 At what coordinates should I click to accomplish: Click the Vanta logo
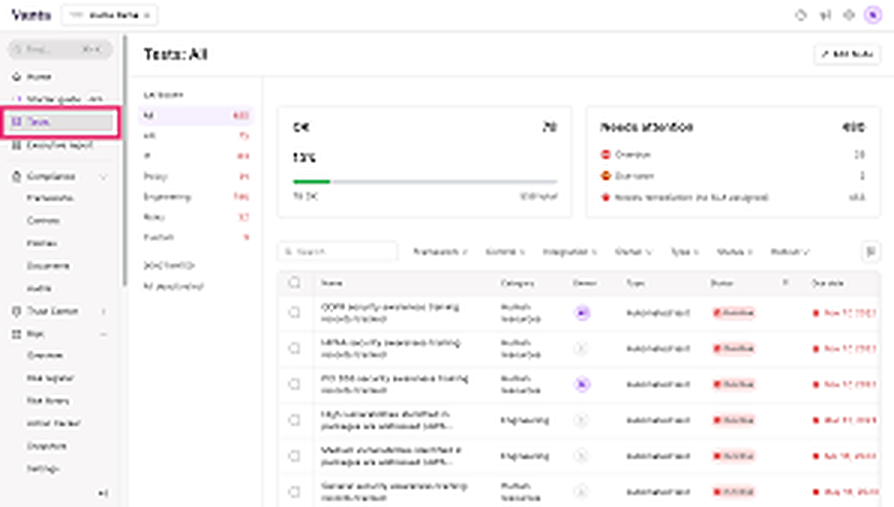point(31,15)
